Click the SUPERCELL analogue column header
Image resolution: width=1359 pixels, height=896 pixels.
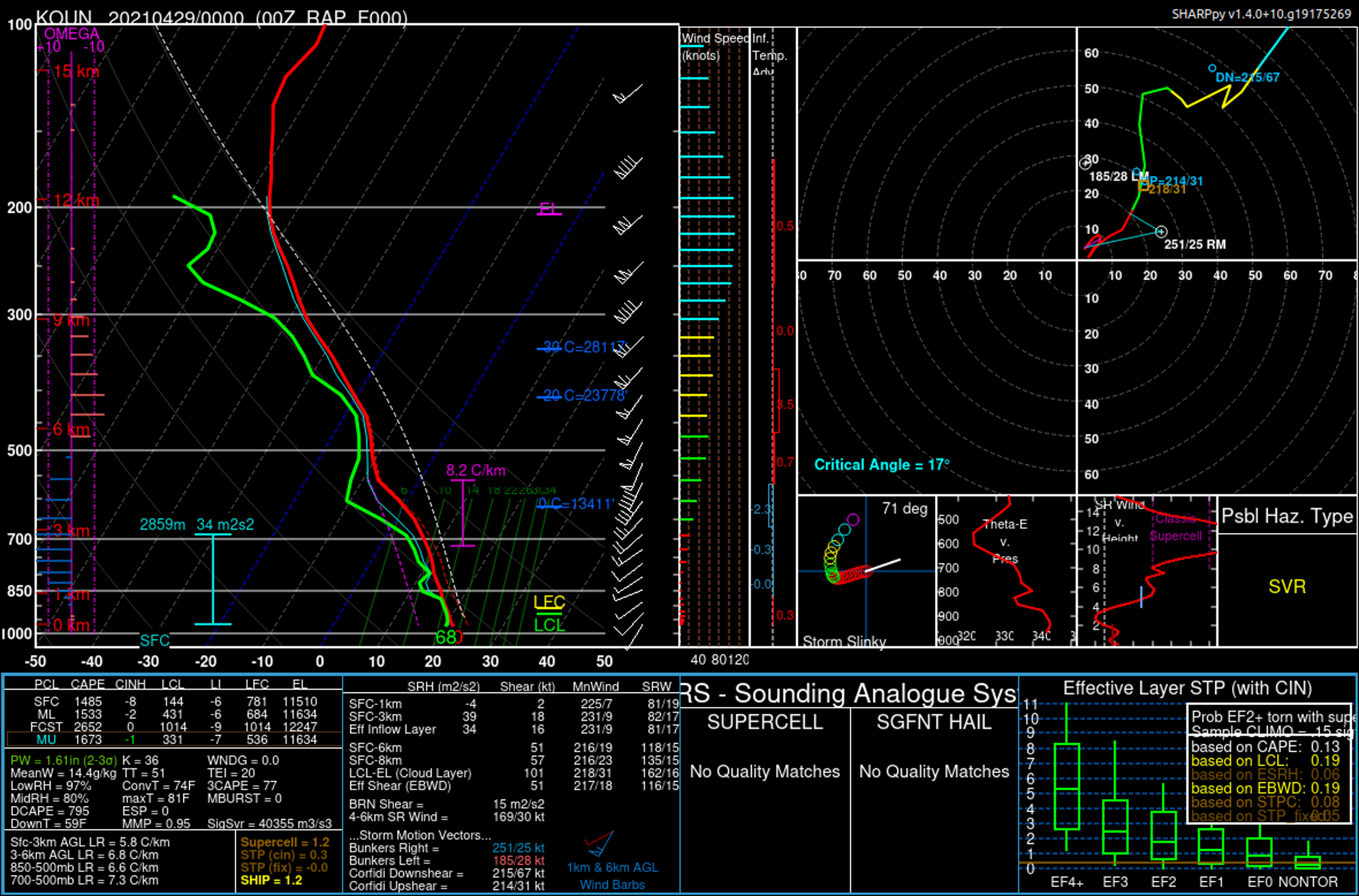tap(764, 722)
